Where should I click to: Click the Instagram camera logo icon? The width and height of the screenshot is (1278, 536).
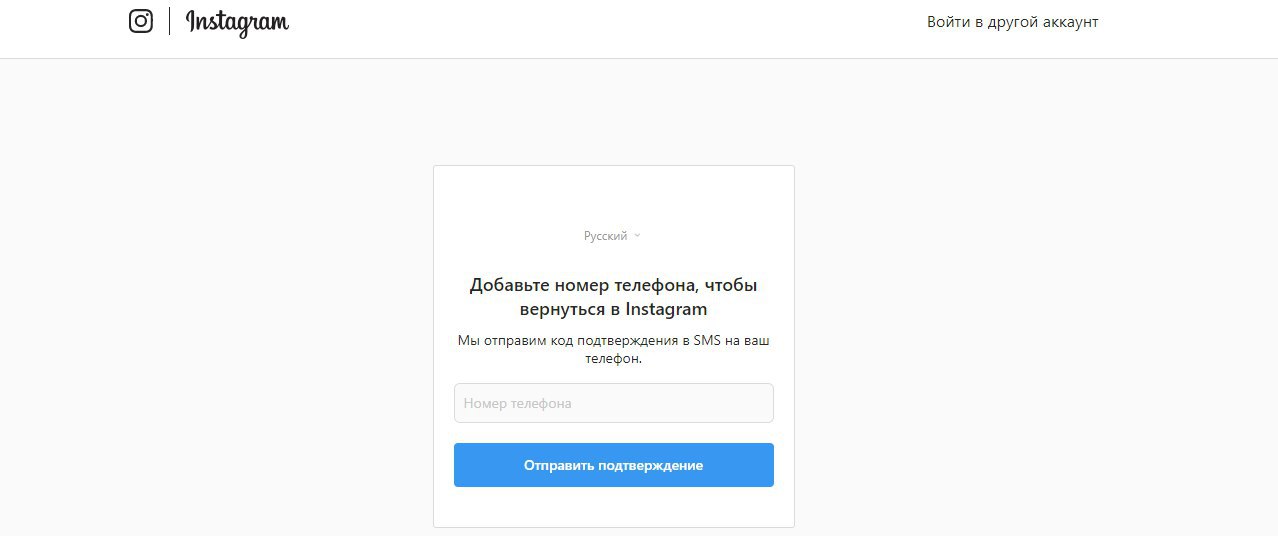tap(141, 21)
